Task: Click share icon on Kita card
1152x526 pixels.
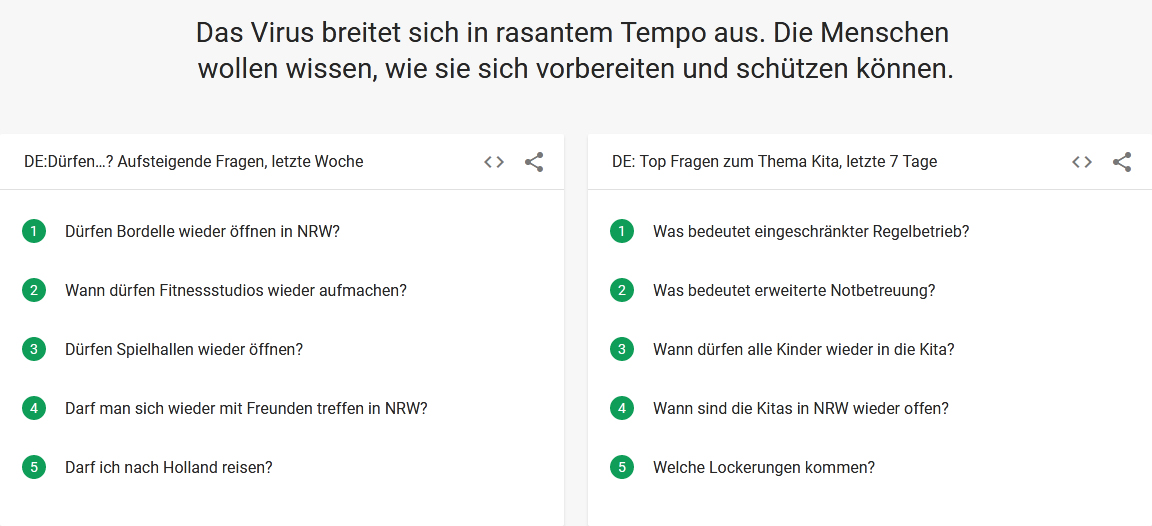Action: click(x=1122, y=162)
